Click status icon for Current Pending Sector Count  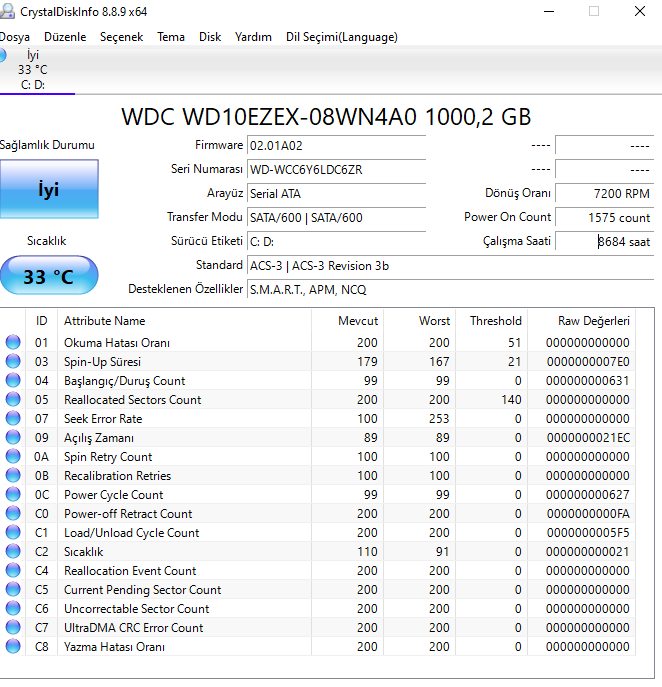pyautogui.click(x=13, y=589)
